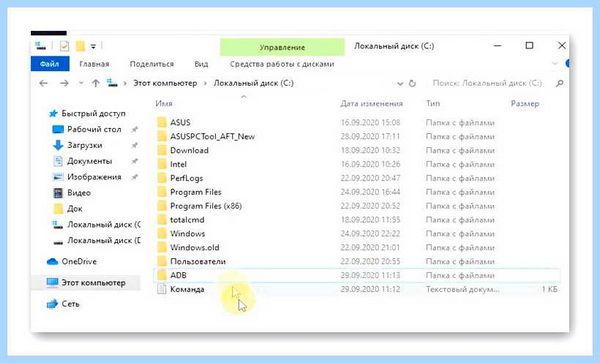Screen dimensions: 600x363
Task: Click the search field for Локальный диск (C:)
Action: (x=488, y=83)
